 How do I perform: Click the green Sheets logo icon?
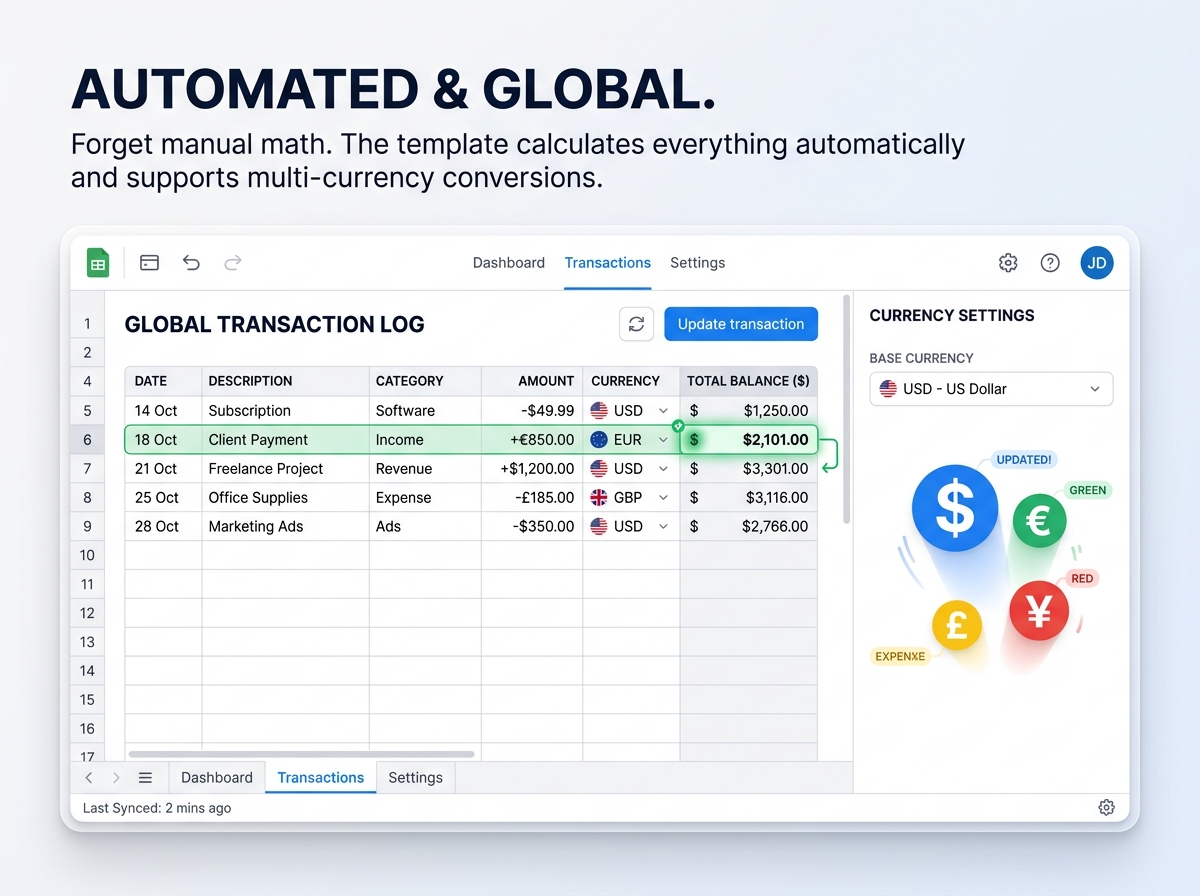point(98,263)
